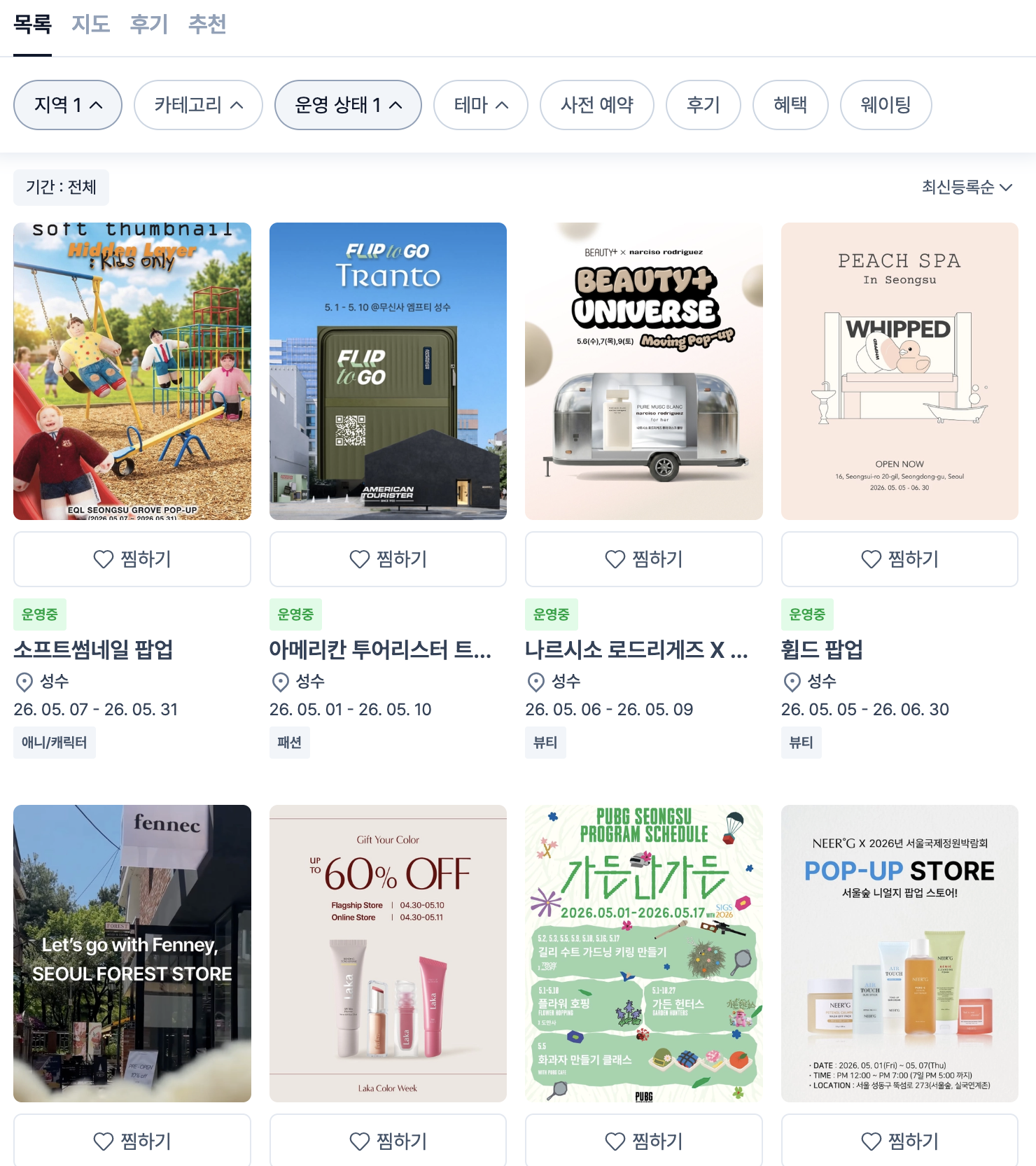
Task: Click the date range 26. 05. 05 - 26. 06. 30
Action: pos(865,710)
